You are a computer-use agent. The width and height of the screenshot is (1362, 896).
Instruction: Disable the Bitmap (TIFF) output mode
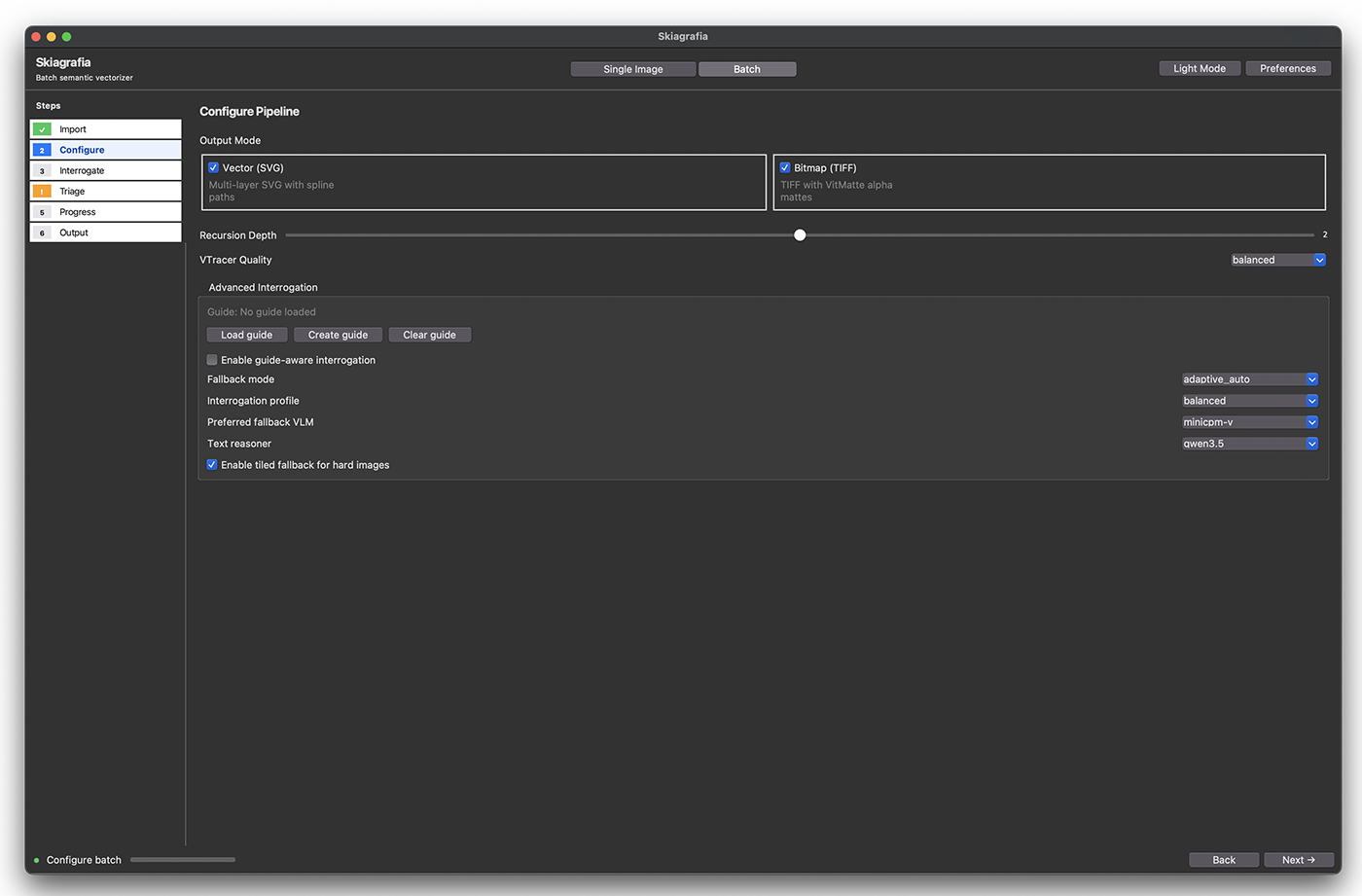[x=785, y=166]
